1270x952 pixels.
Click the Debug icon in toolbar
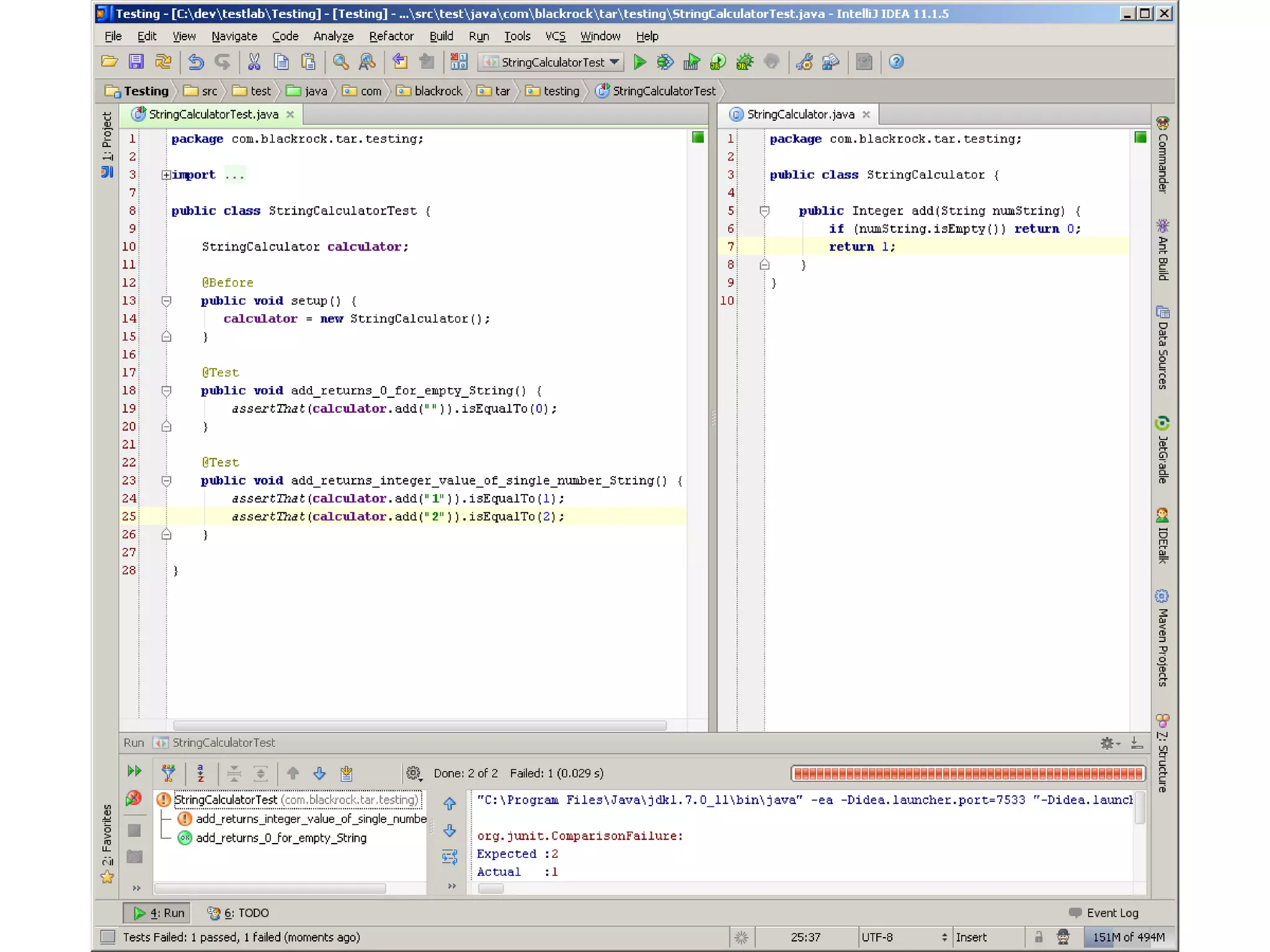(x=665, y=62)
